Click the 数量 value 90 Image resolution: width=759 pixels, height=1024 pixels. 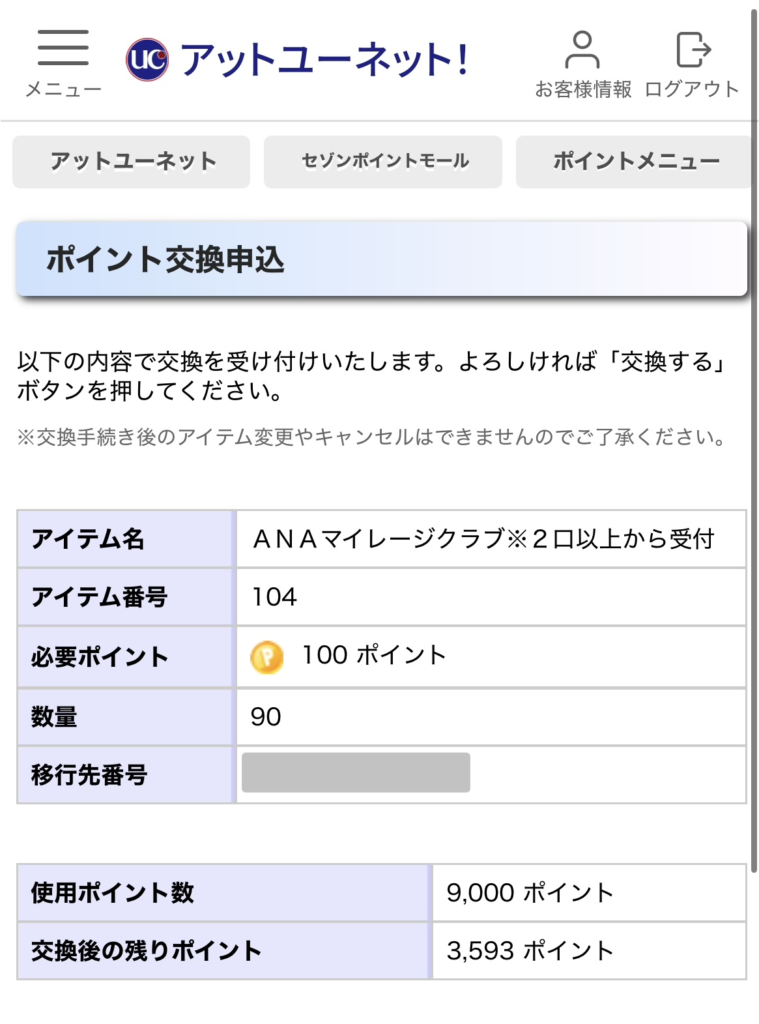click(266, 717)
